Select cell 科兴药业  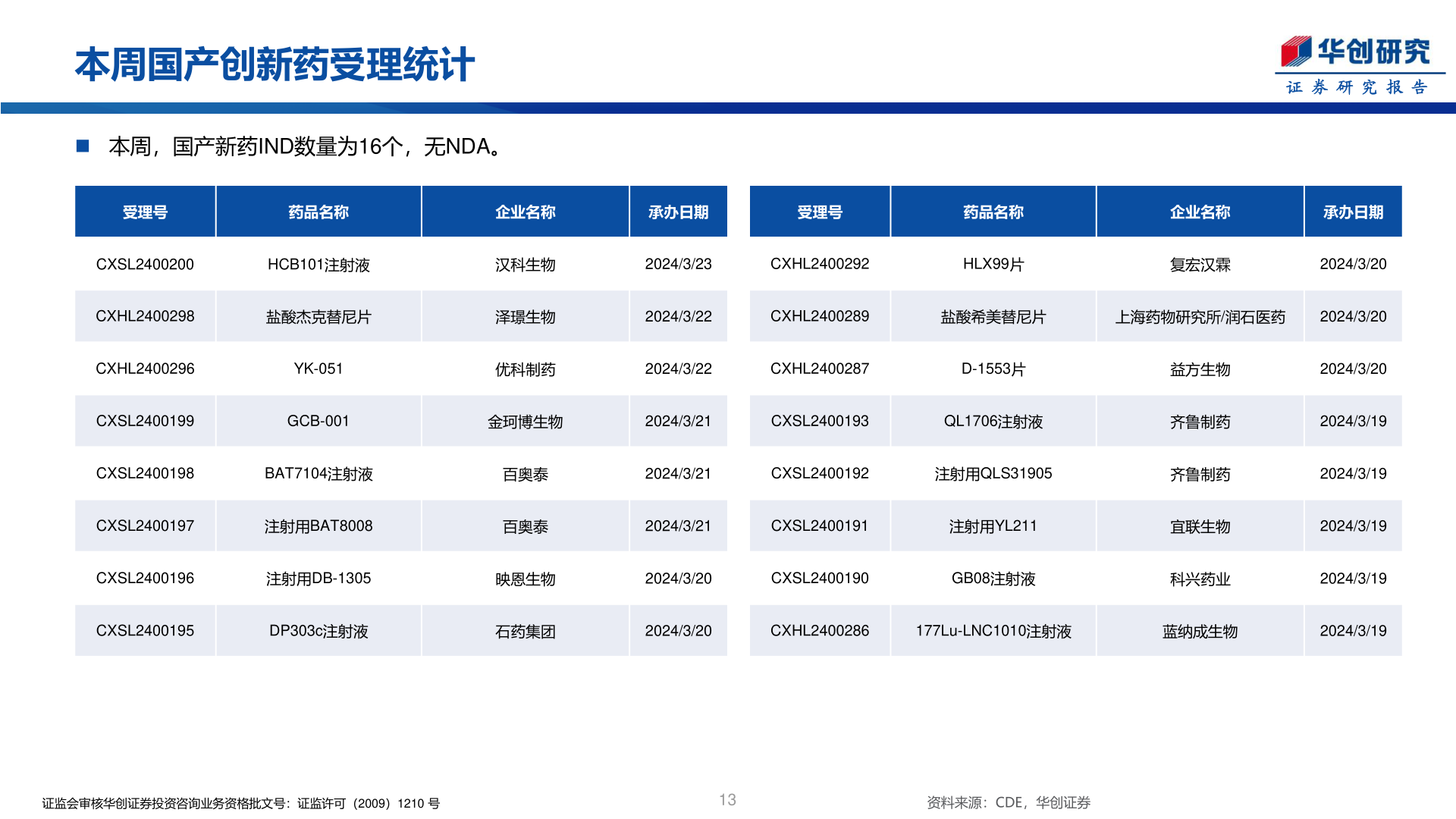[1200, 578]
